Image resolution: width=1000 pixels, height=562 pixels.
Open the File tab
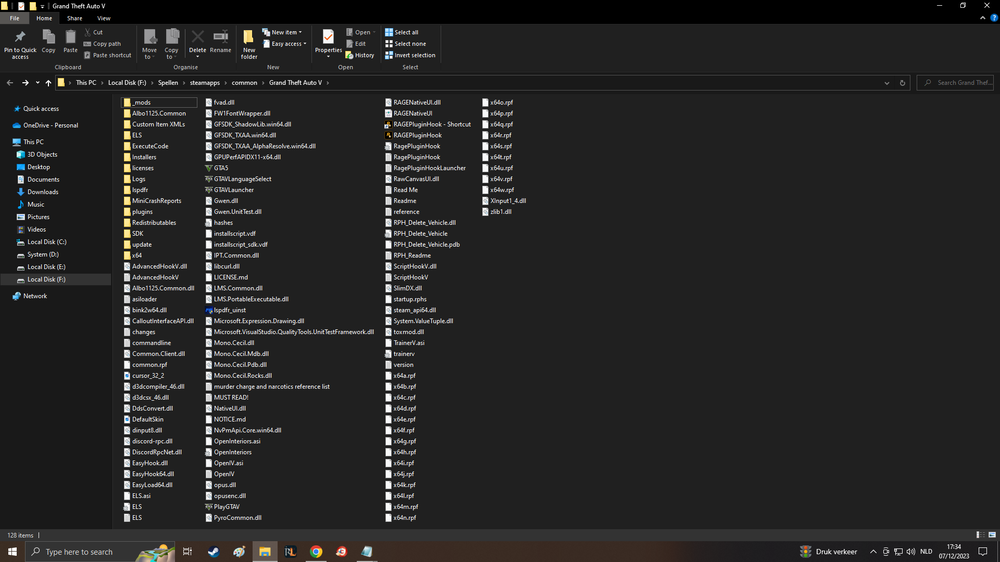14,18
